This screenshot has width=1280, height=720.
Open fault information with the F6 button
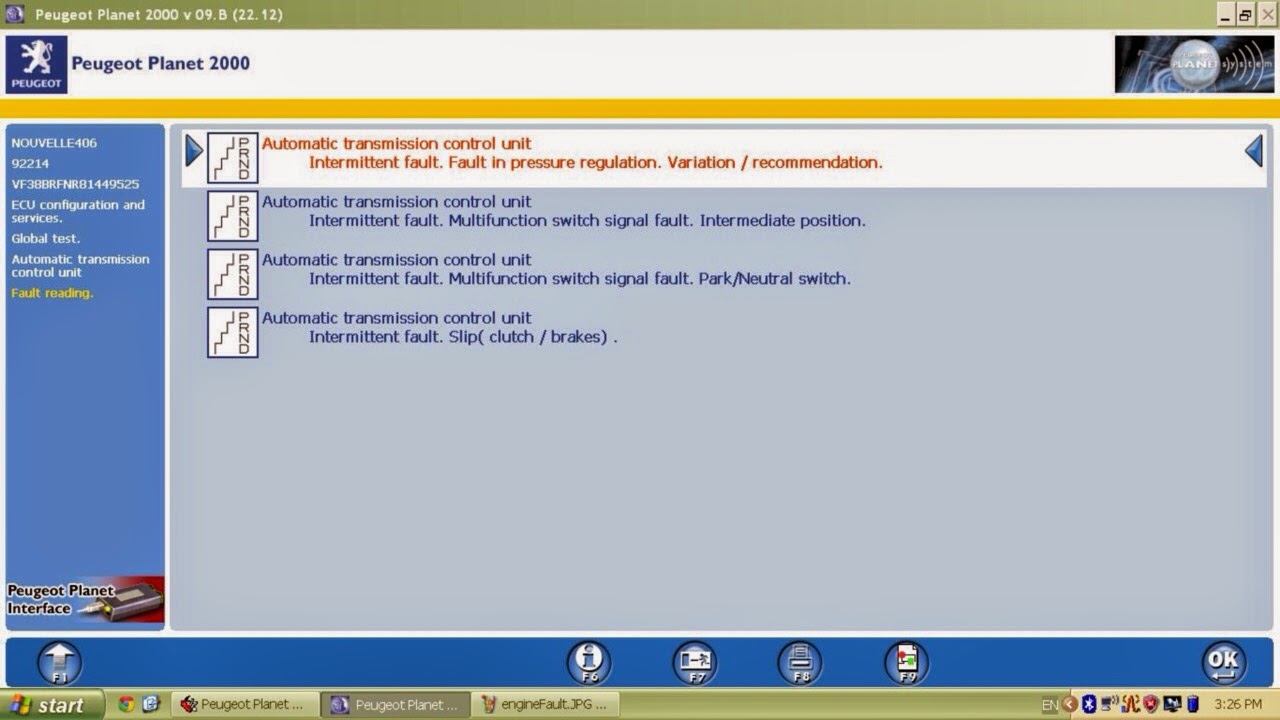[x=589, y=662]
